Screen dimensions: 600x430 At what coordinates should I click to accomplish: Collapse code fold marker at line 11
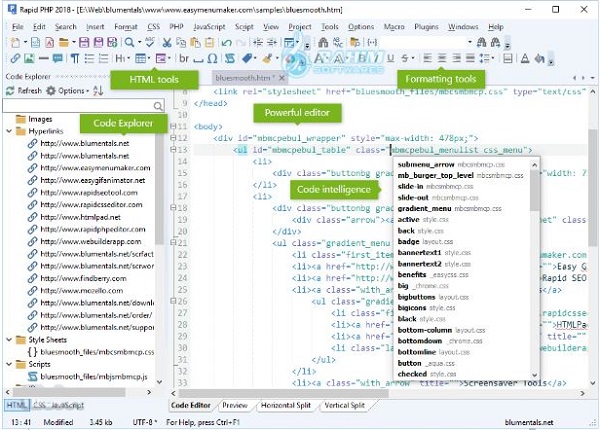tap(173, 126)
